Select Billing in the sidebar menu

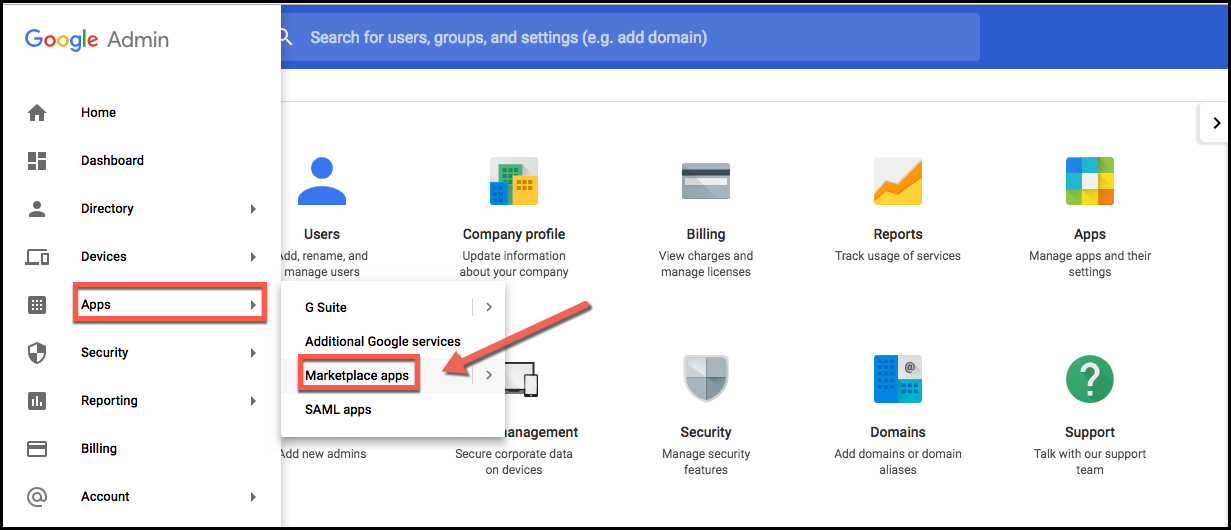tap(99, 449)
